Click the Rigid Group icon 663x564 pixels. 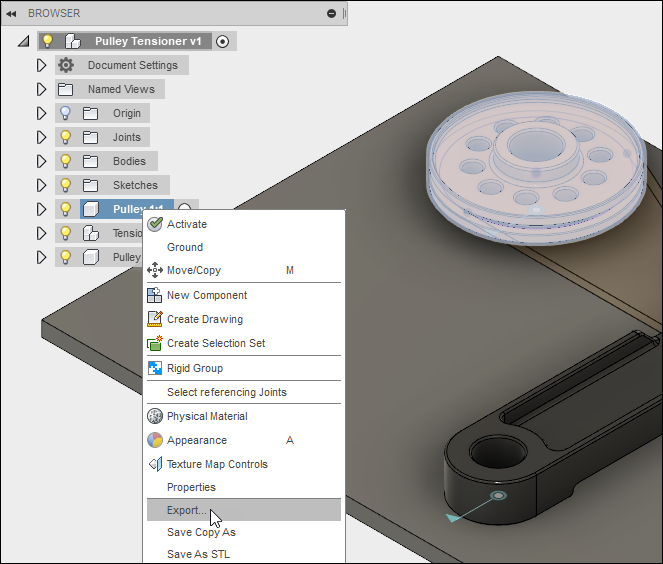[155, 368]
